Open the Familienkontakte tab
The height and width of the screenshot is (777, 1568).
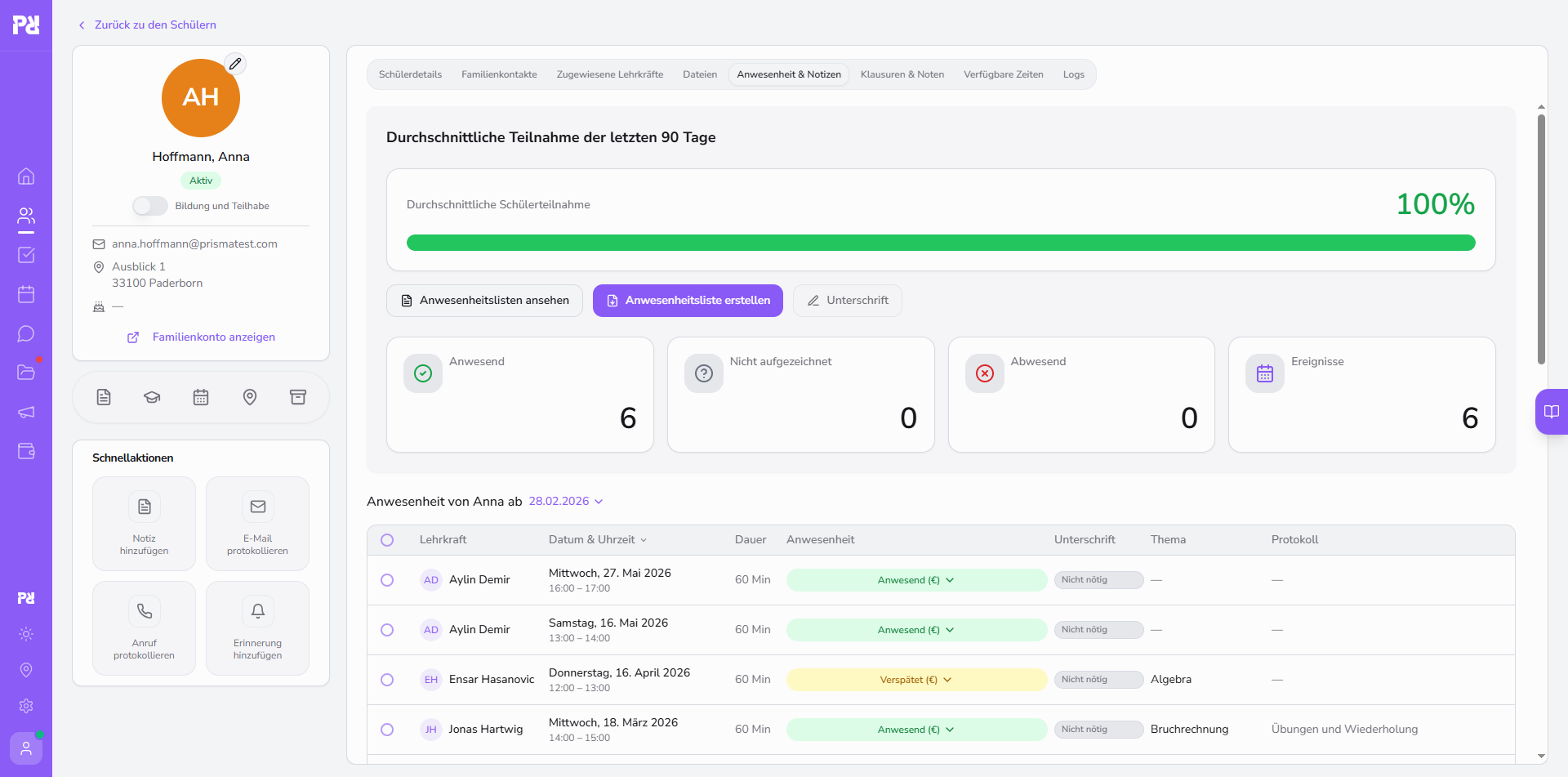coord(499,74)
